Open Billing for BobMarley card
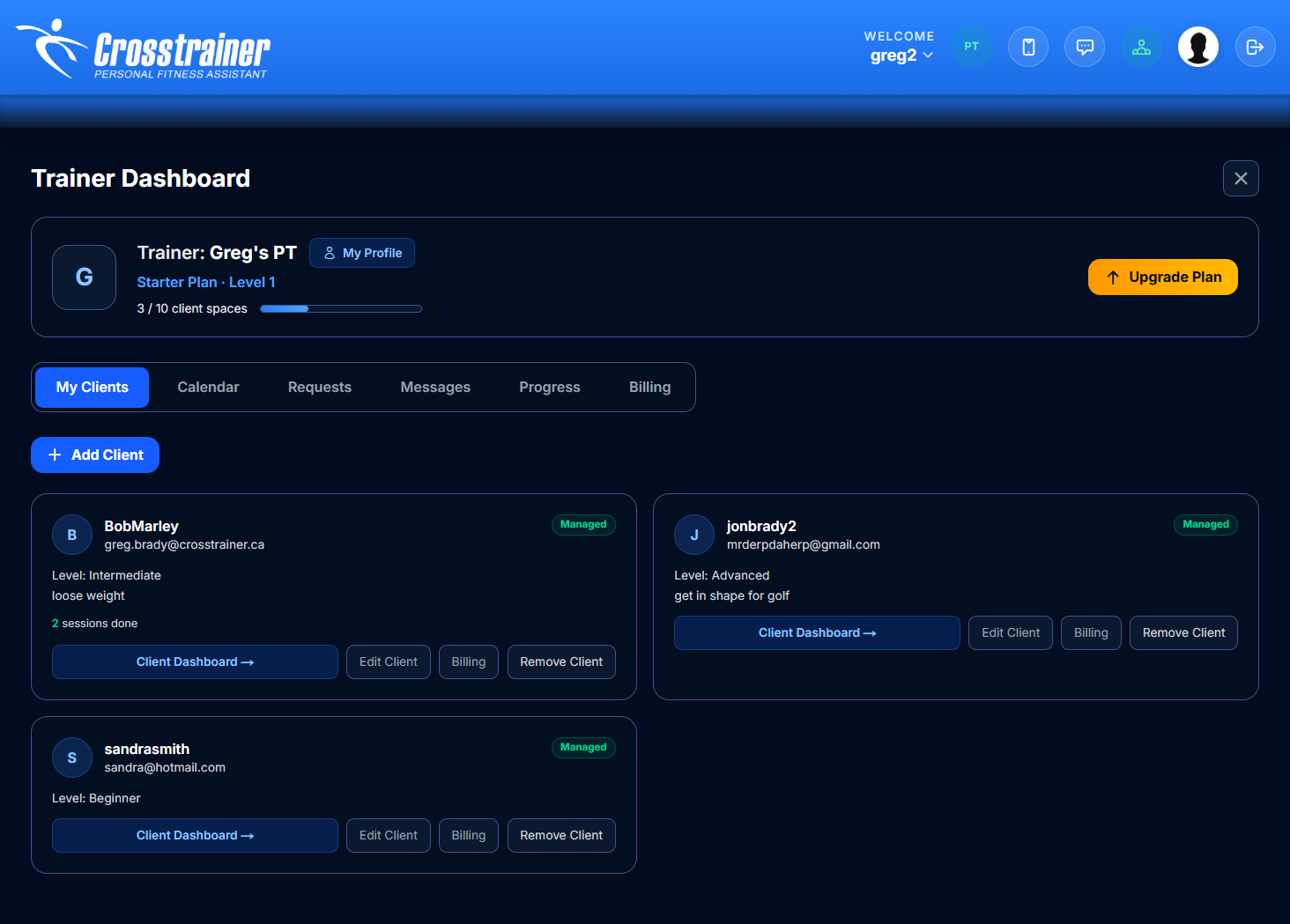Image resolution: width=1290 pixels, height=924 pixels. [x=469, y=662]
